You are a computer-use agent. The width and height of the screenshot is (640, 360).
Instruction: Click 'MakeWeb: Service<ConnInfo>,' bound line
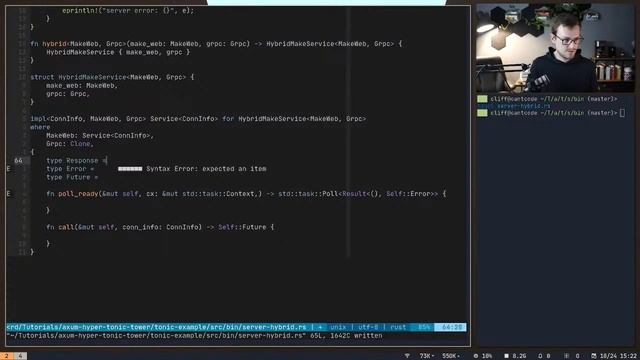point(100,136)
